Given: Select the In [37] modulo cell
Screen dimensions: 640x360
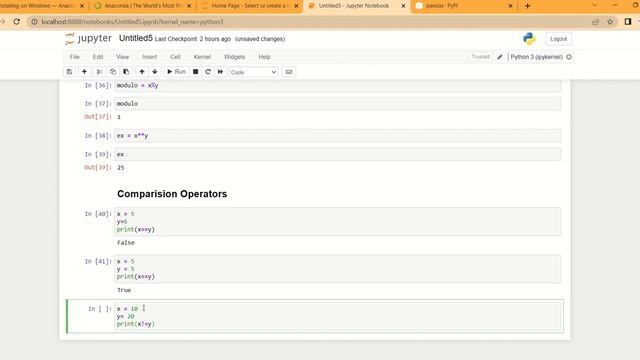Looking at the screenshot, I should (338, 104).
